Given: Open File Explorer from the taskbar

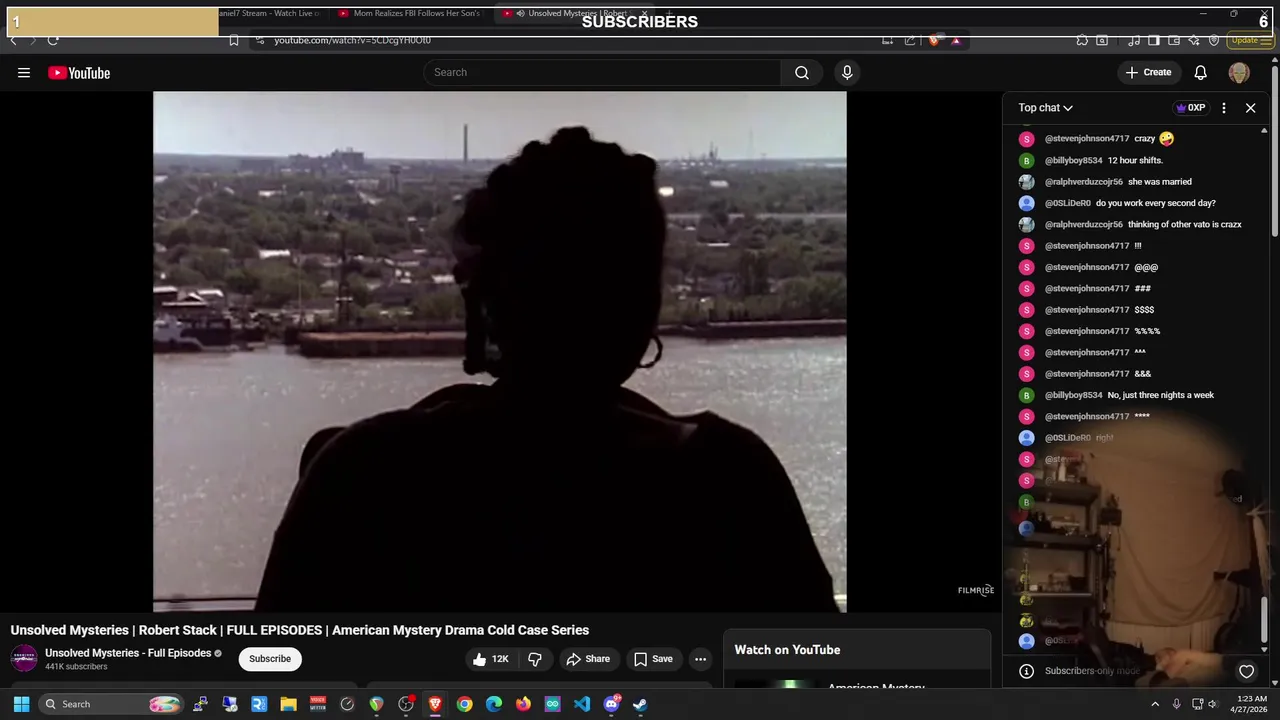Looking at the screenshot, I should click(x=288, y=704).
